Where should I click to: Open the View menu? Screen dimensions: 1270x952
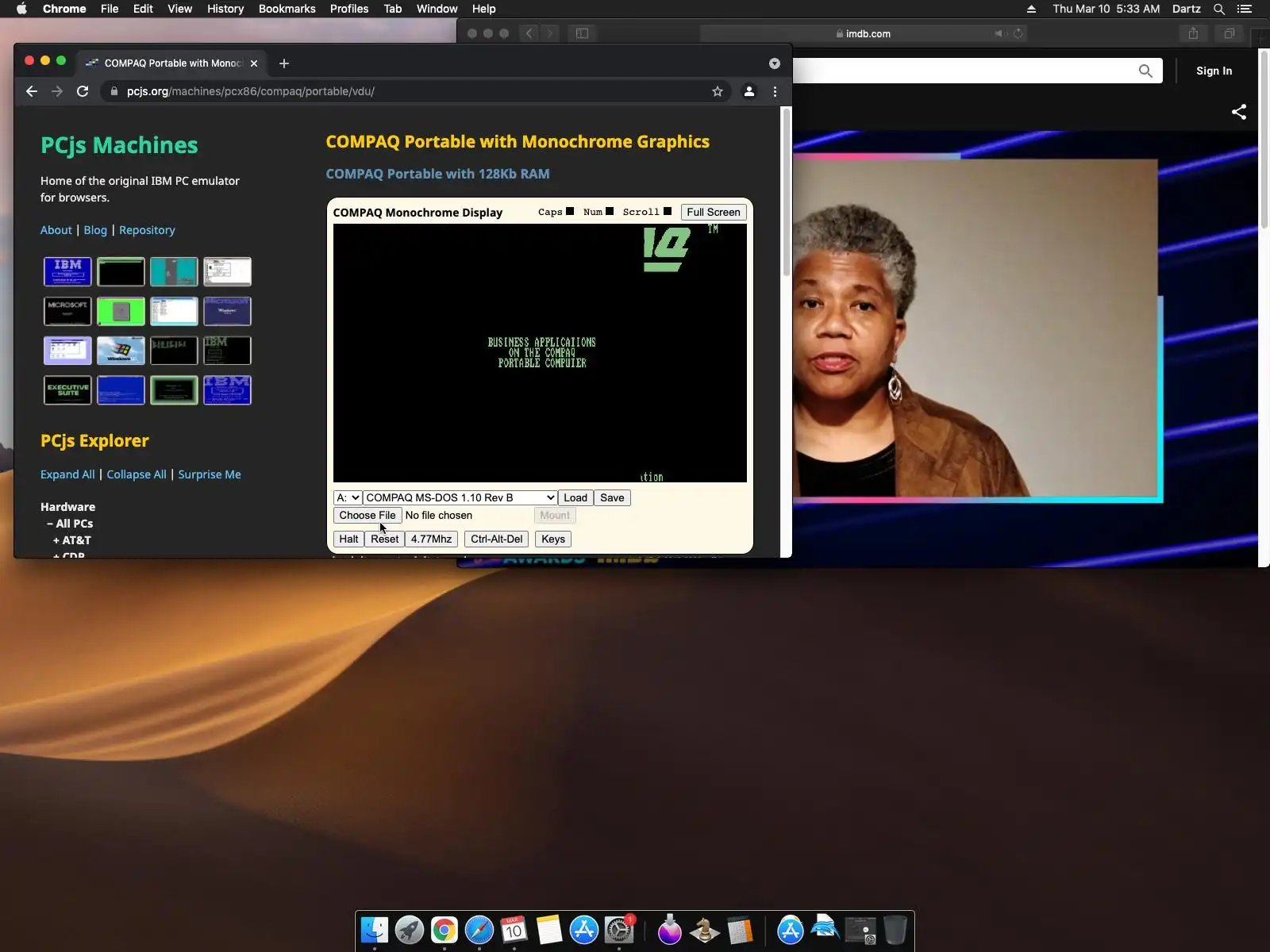pyautogui.click(x=179, y=9)
